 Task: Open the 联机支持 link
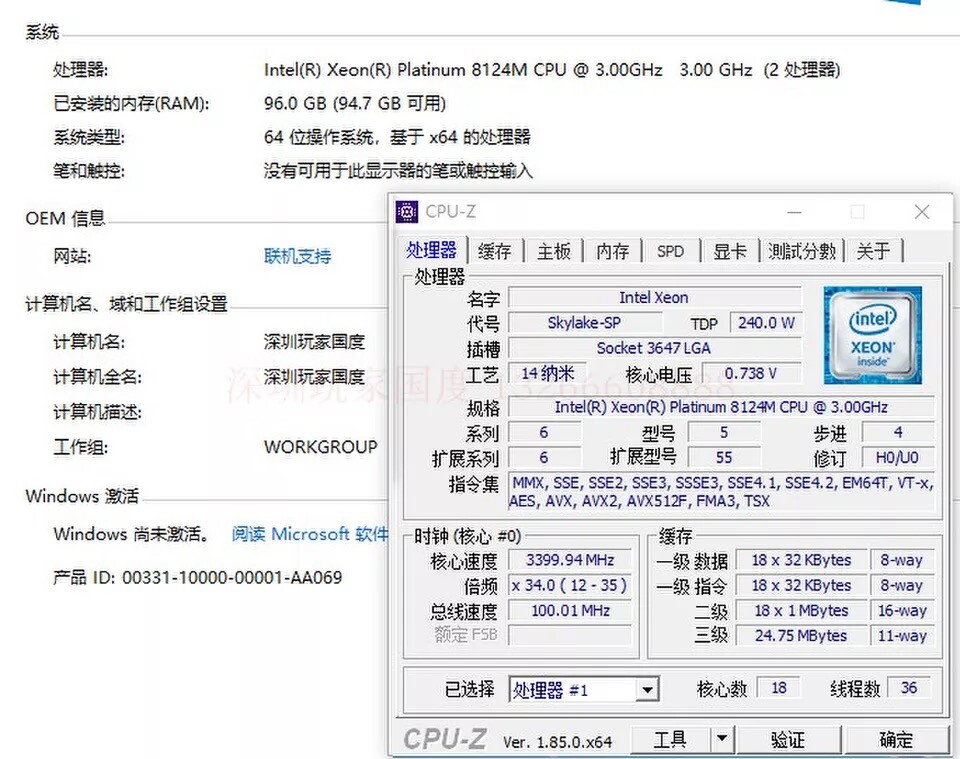pyautogui.click(x=298, y=256)
